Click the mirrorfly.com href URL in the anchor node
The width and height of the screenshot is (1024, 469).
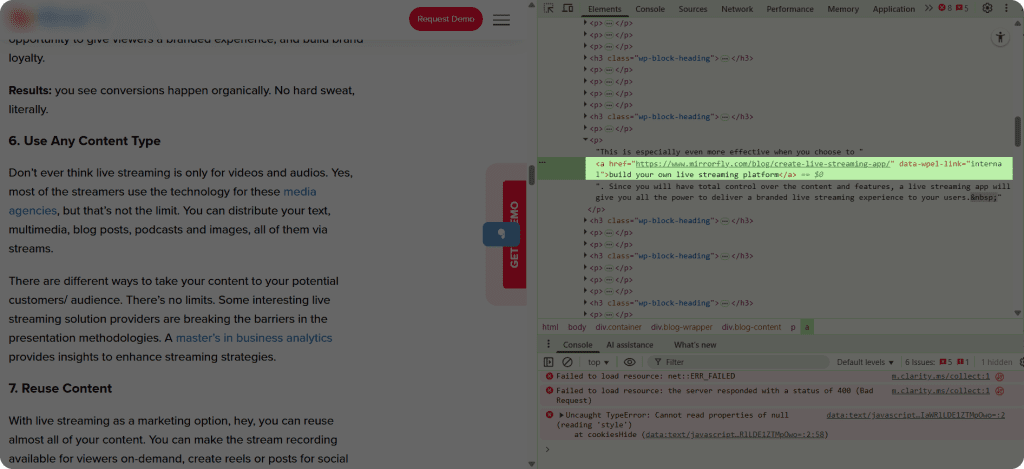763,164
